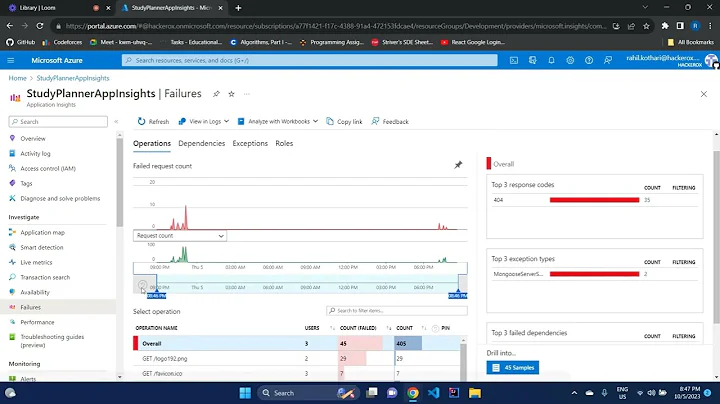Open Live metrics

(x=36, y=262)
